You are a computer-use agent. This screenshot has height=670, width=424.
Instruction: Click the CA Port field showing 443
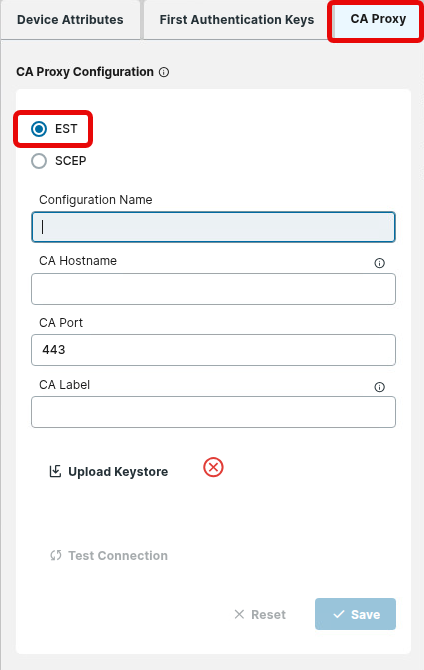point(213,350)
